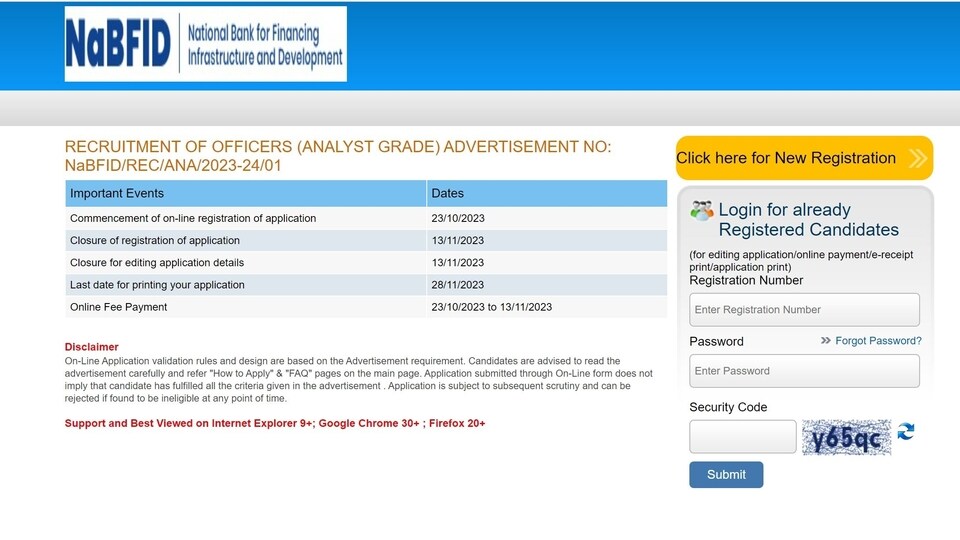Select 'Closure for editing application details' text
960x540 pixels.
coord(157,263)
